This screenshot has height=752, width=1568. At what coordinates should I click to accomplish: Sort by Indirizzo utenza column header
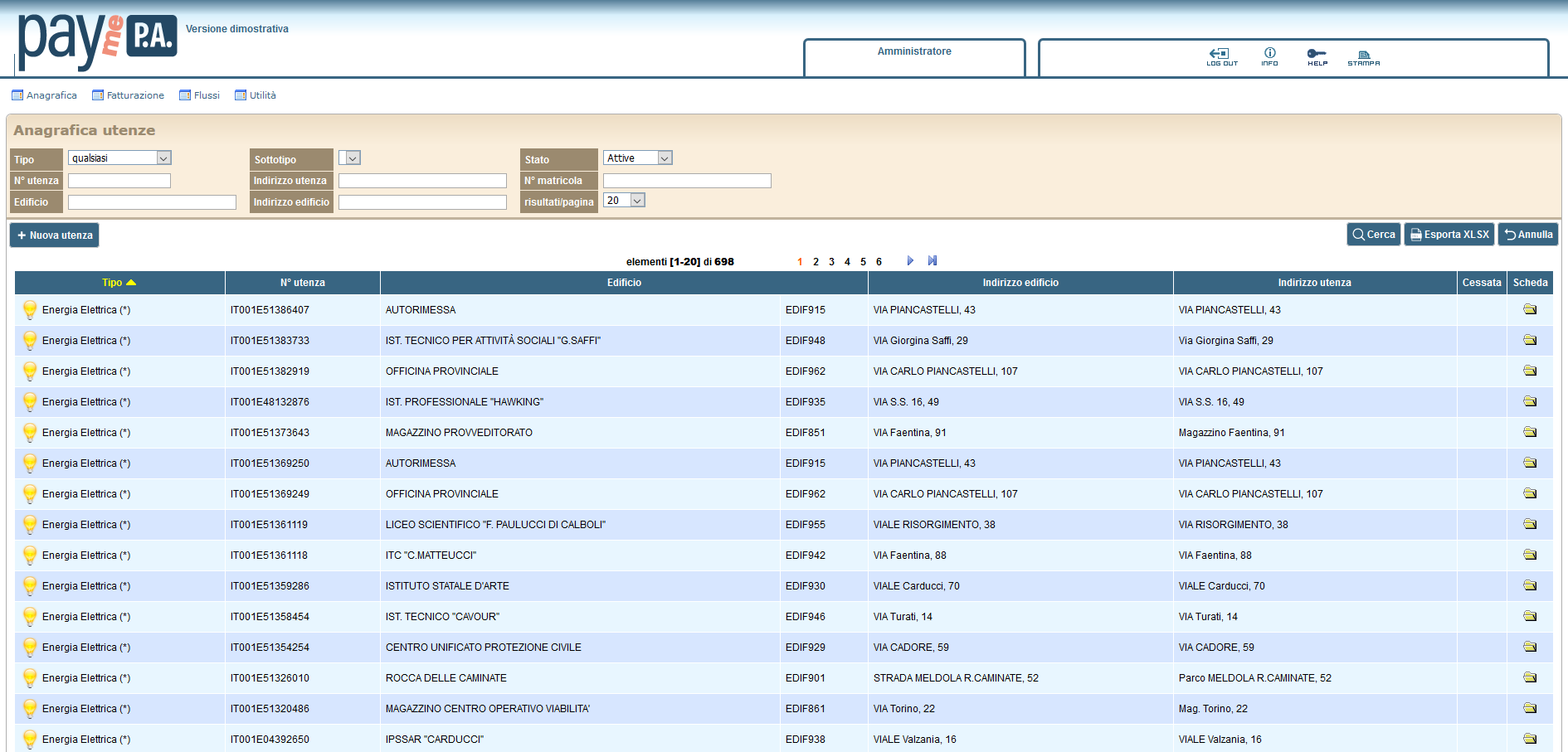tap(1314, 283)
